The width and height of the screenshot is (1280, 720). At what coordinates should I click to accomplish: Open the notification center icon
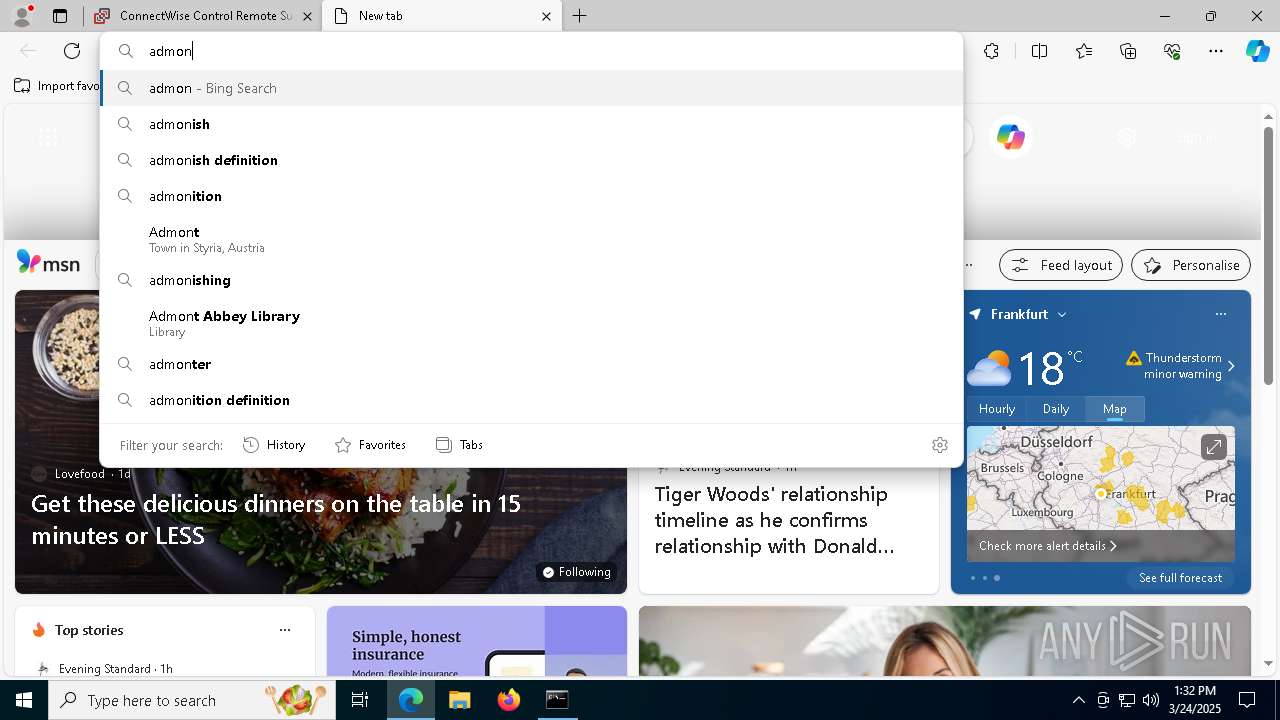[1247, 700]
